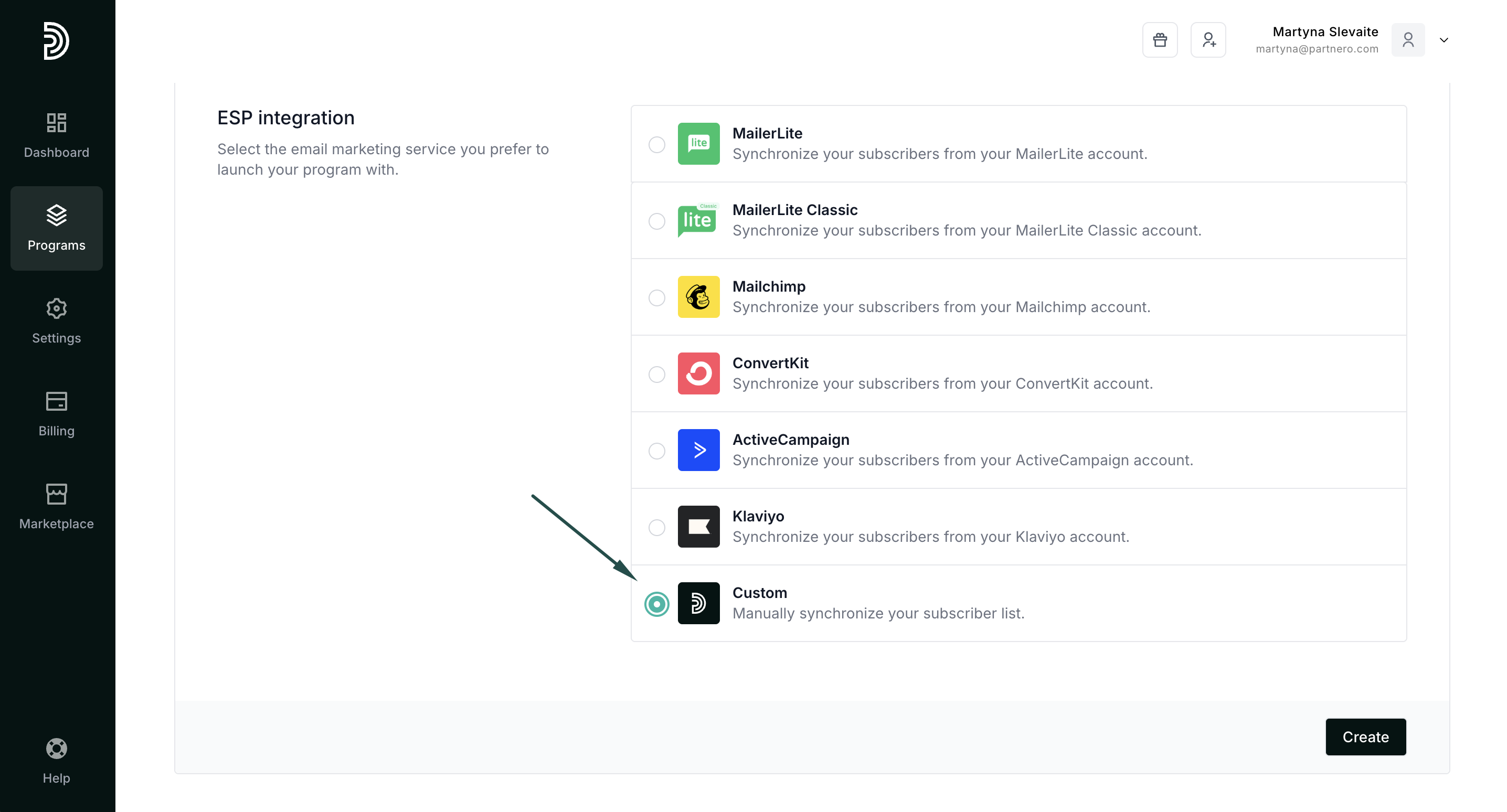Screen dimensions: 1507x812
Task: Select the MailerLite Classic radio option
Action: click(x=656, y=221)
